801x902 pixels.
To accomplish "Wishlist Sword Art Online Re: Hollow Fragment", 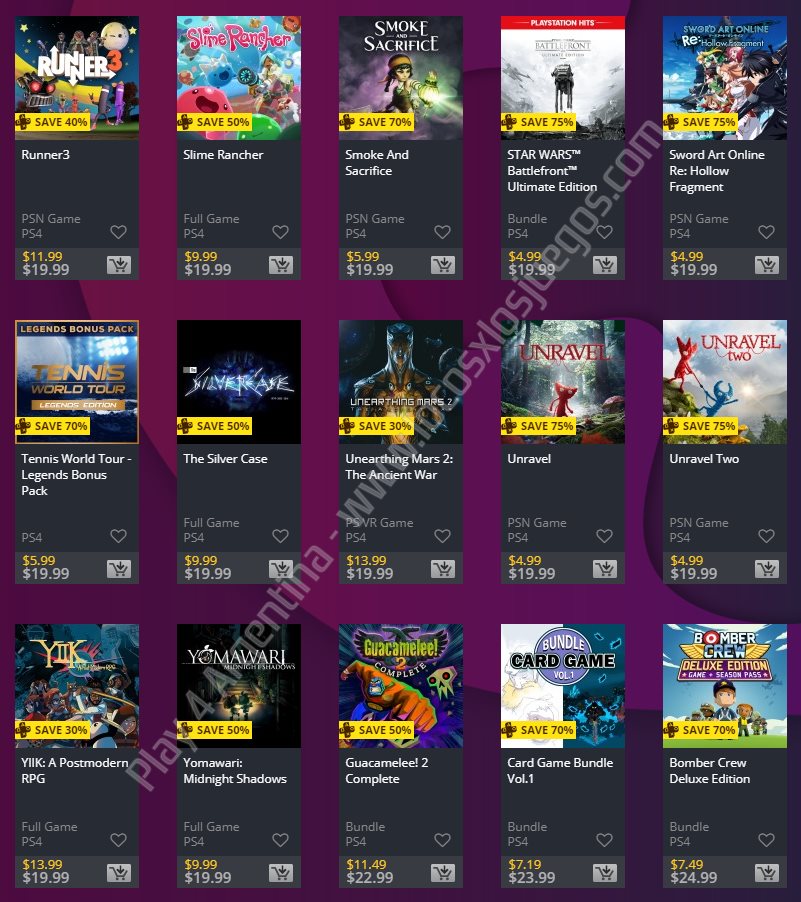I will [766, 232].
